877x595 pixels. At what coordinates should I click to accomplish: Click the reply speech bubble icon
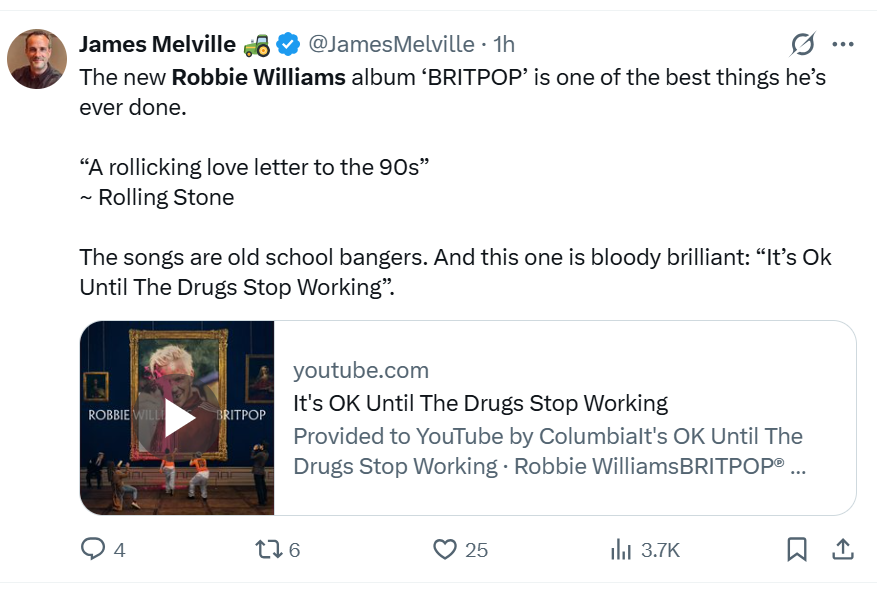pyautogui.click(x=92, y=549)
